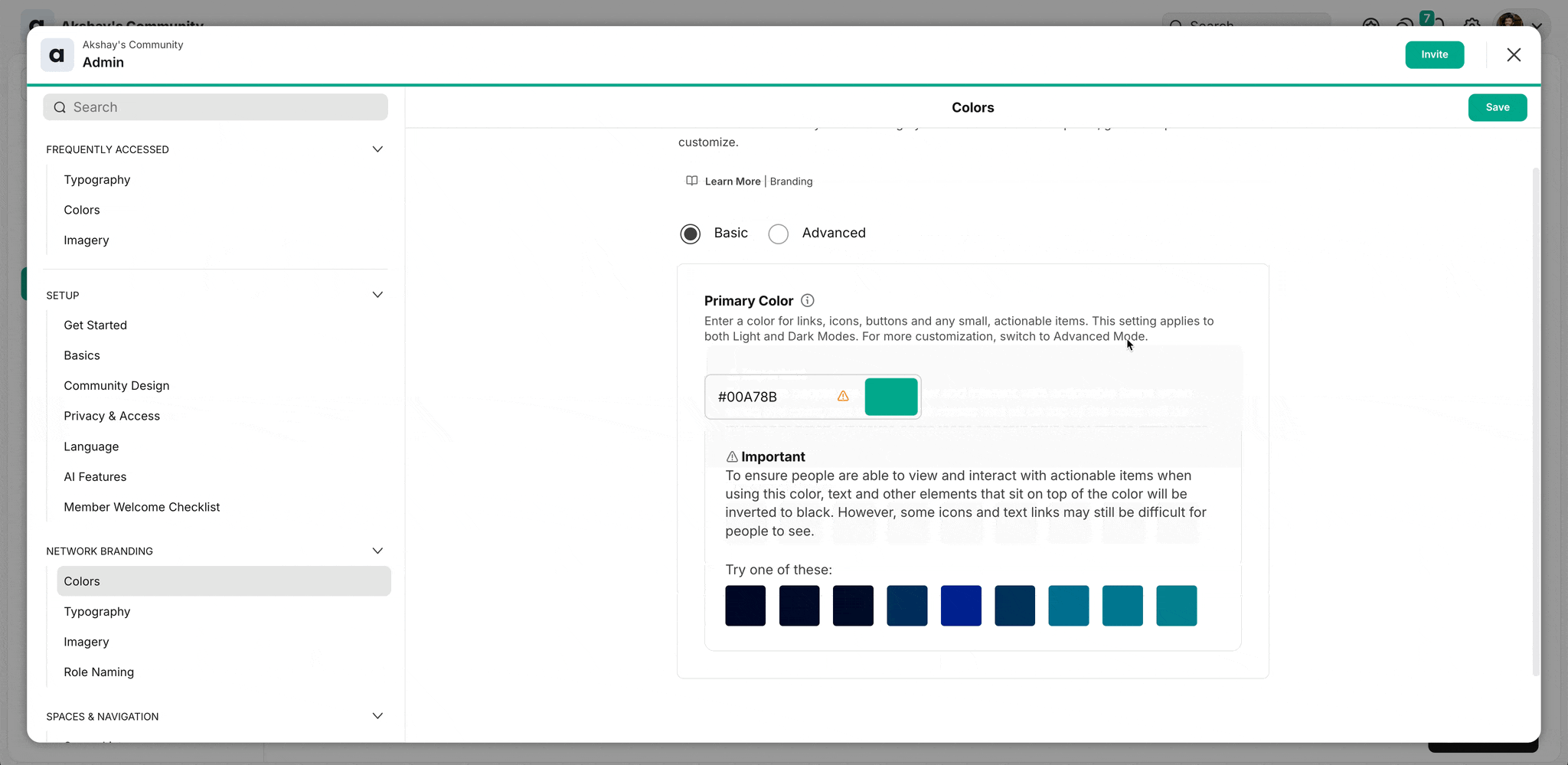1568x765 pixels.
Task: Collapse the SETUP section chevron
Action: click(377, 295)
